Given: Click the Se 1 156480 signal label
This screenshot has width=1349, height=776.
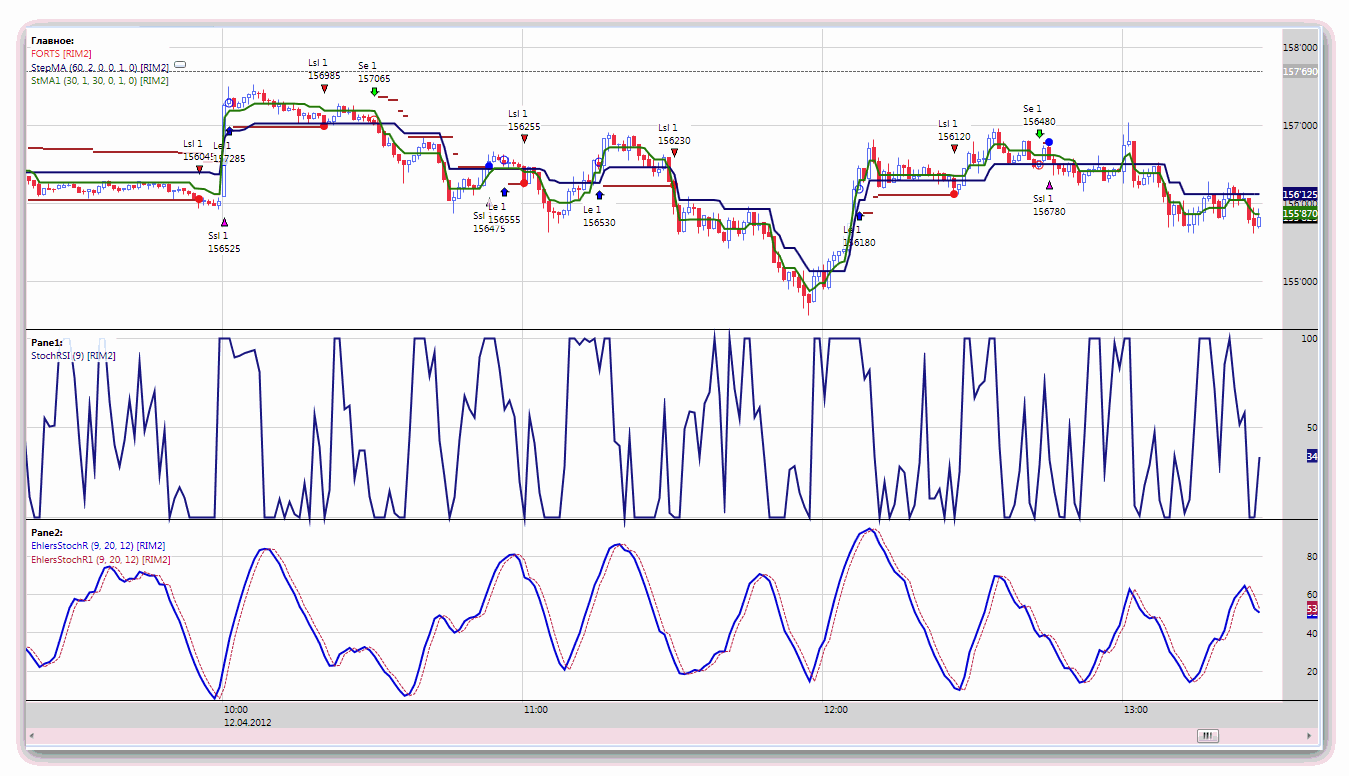Looking at the screenshot, I should (1039, 115).
